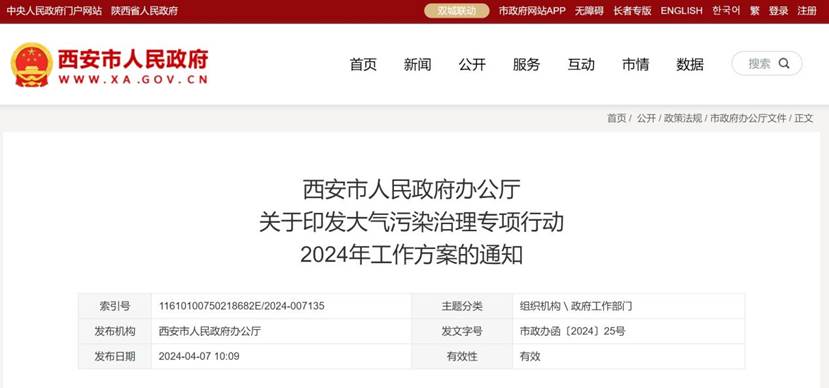Switch site language to ENGLISH

[681, 11]
